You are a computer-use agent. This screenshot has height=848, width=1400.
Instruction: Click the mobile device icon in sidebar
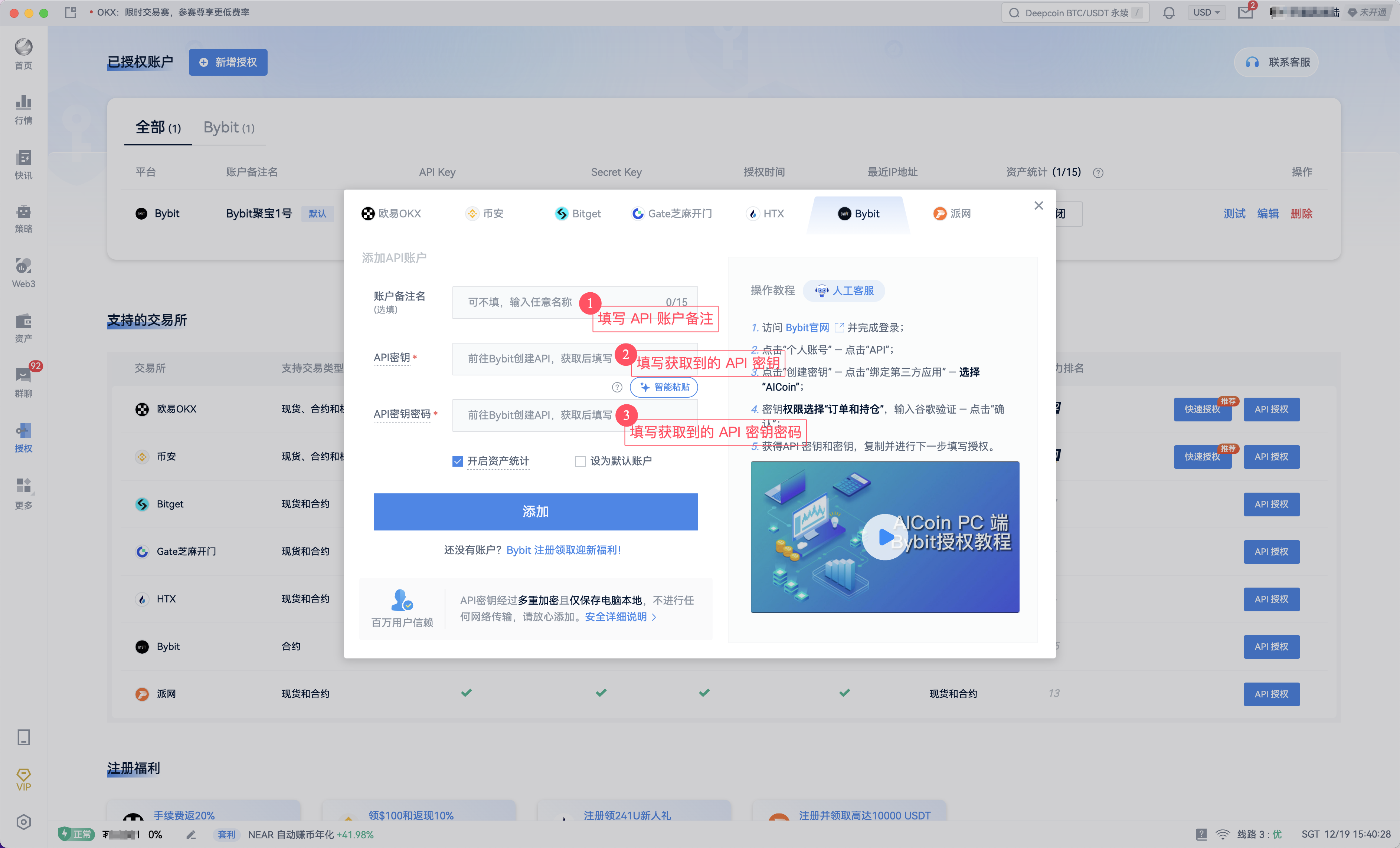coord(23,737)
